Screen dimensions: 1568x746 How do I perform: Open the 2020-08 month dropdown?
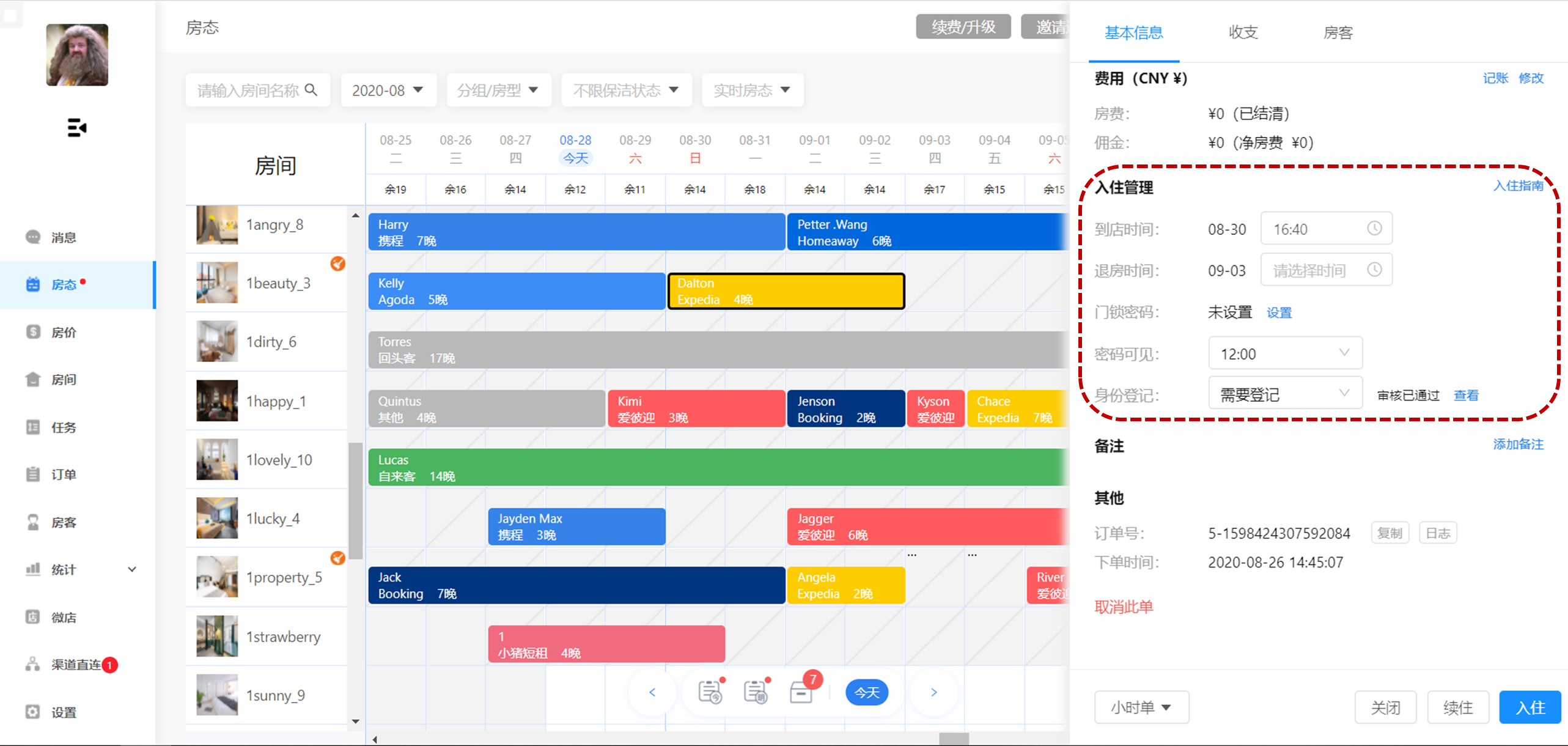click(x=388, y=90)
